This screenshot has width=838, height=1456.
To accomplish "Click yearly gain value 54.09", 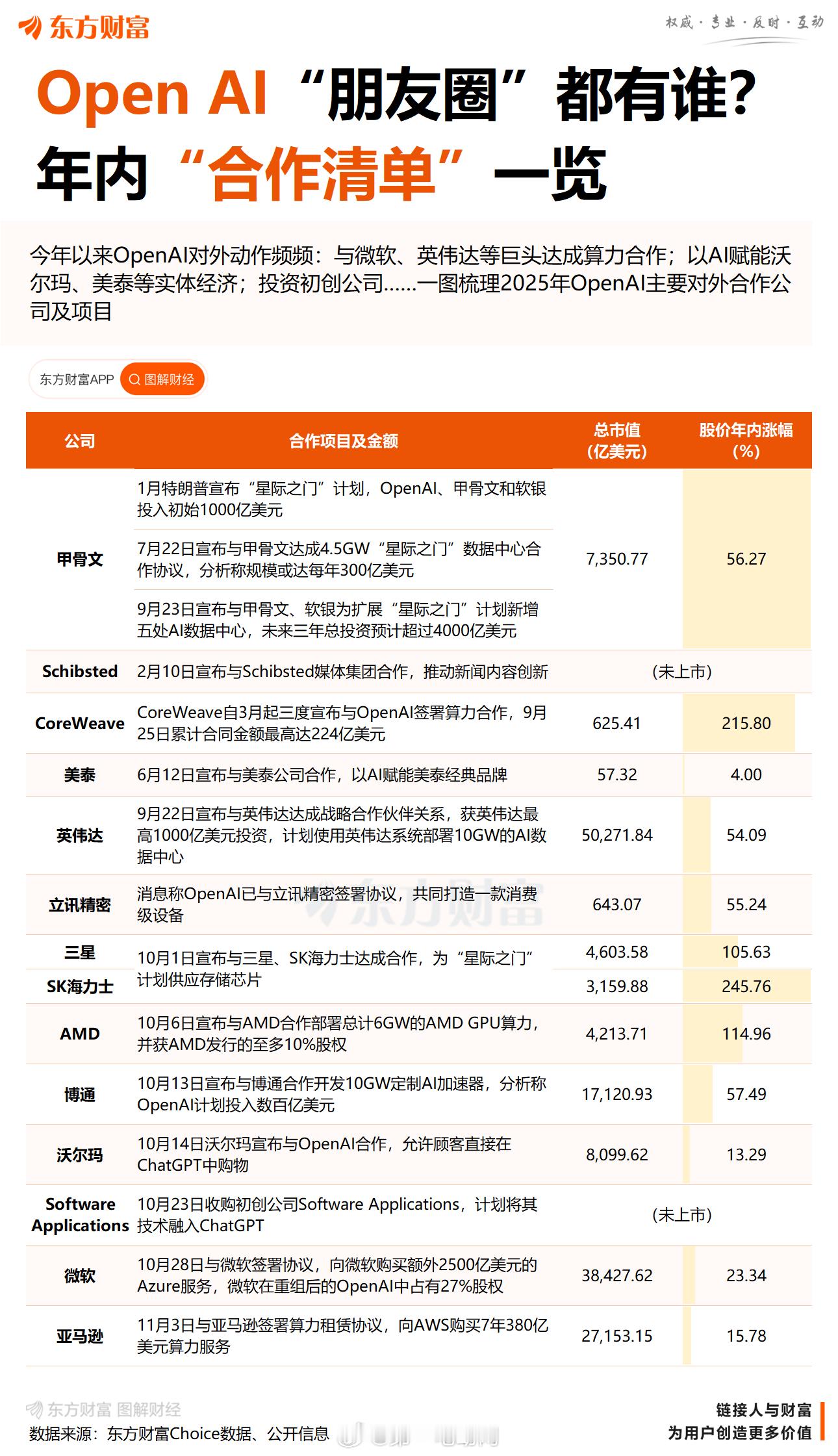I will tap(746, 835).
